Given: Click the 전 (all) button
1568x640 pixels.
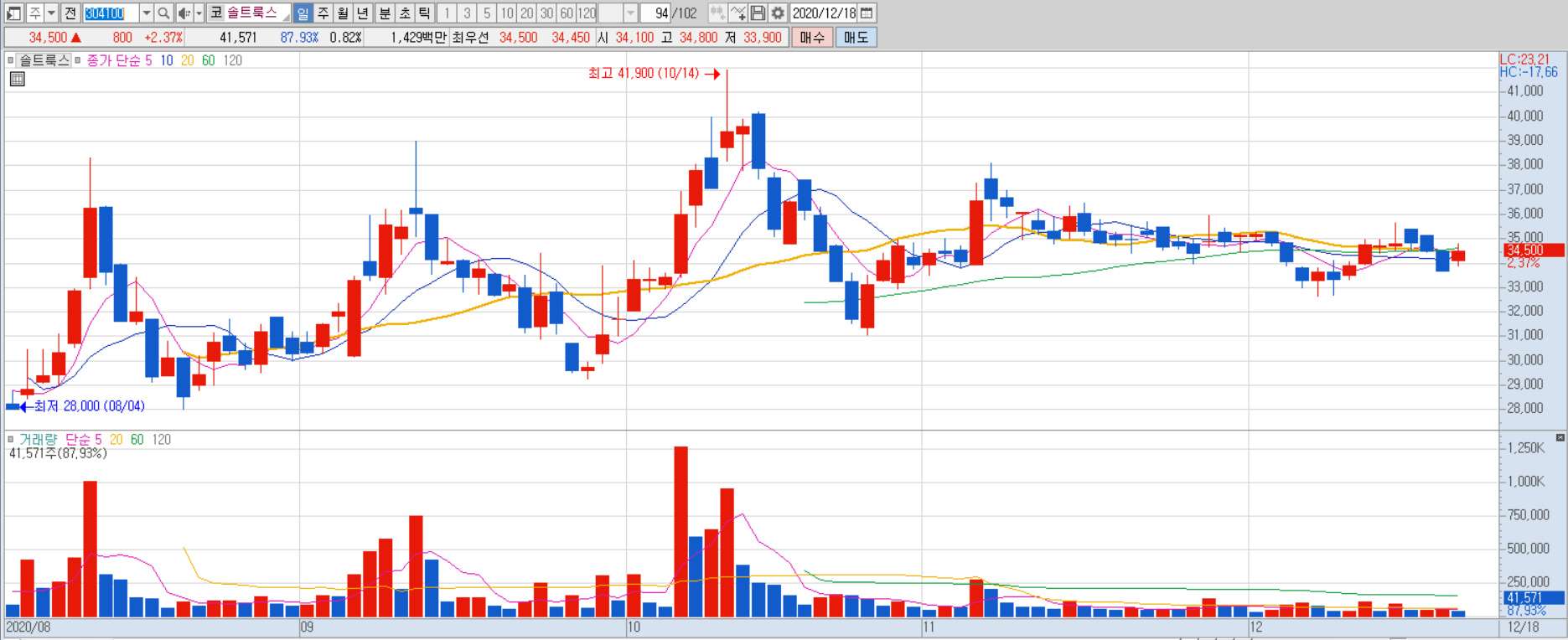Looking at the screenshot, I should point(70,13).
